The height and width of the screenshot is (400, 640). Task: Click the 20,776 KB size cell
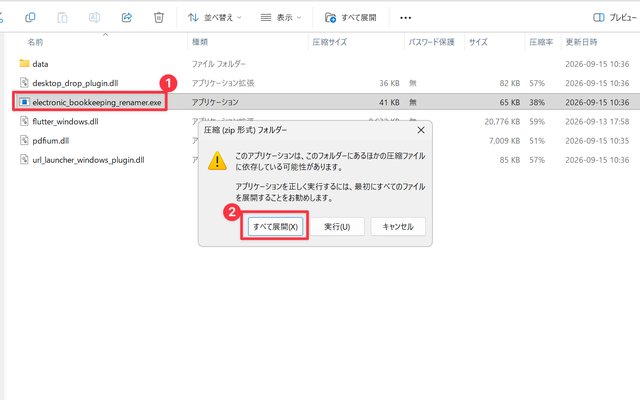click(502, 122)
